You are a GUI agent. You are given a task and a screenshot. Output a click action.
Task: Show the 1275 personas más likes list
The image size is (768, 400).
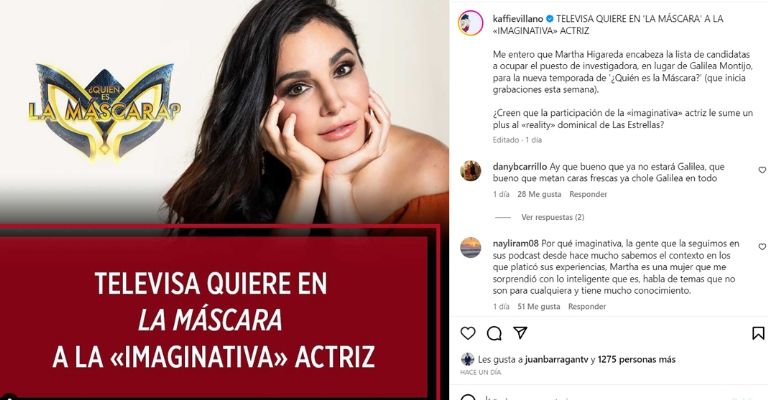[x=636, y=360]
